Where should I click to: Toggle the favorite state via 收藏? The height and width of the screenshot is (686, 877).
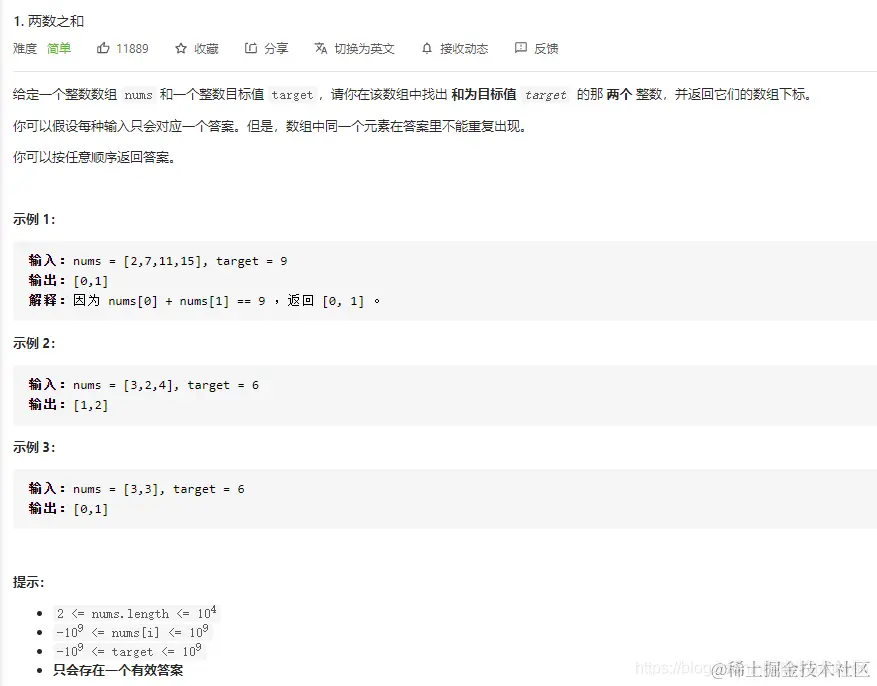[x=197, y=47]
